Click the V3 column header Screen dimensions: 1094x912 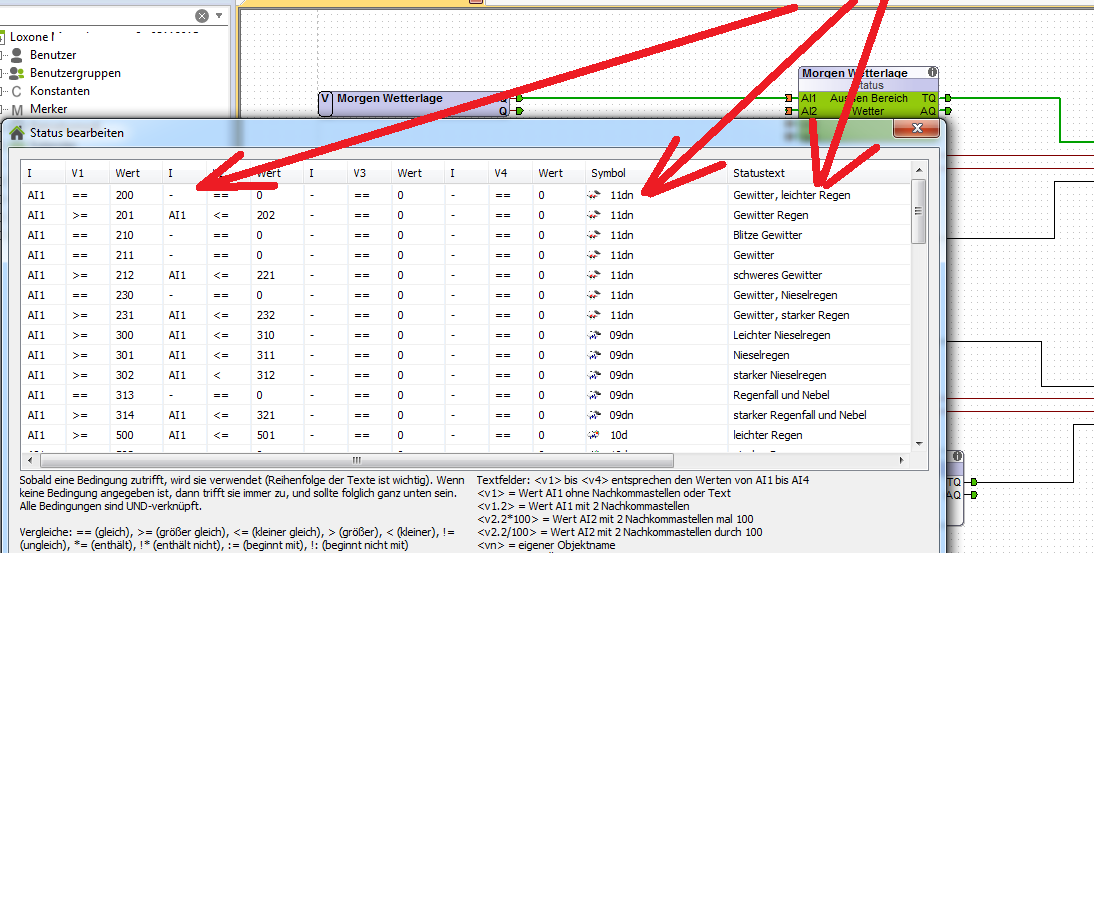(x=368, y=173)
